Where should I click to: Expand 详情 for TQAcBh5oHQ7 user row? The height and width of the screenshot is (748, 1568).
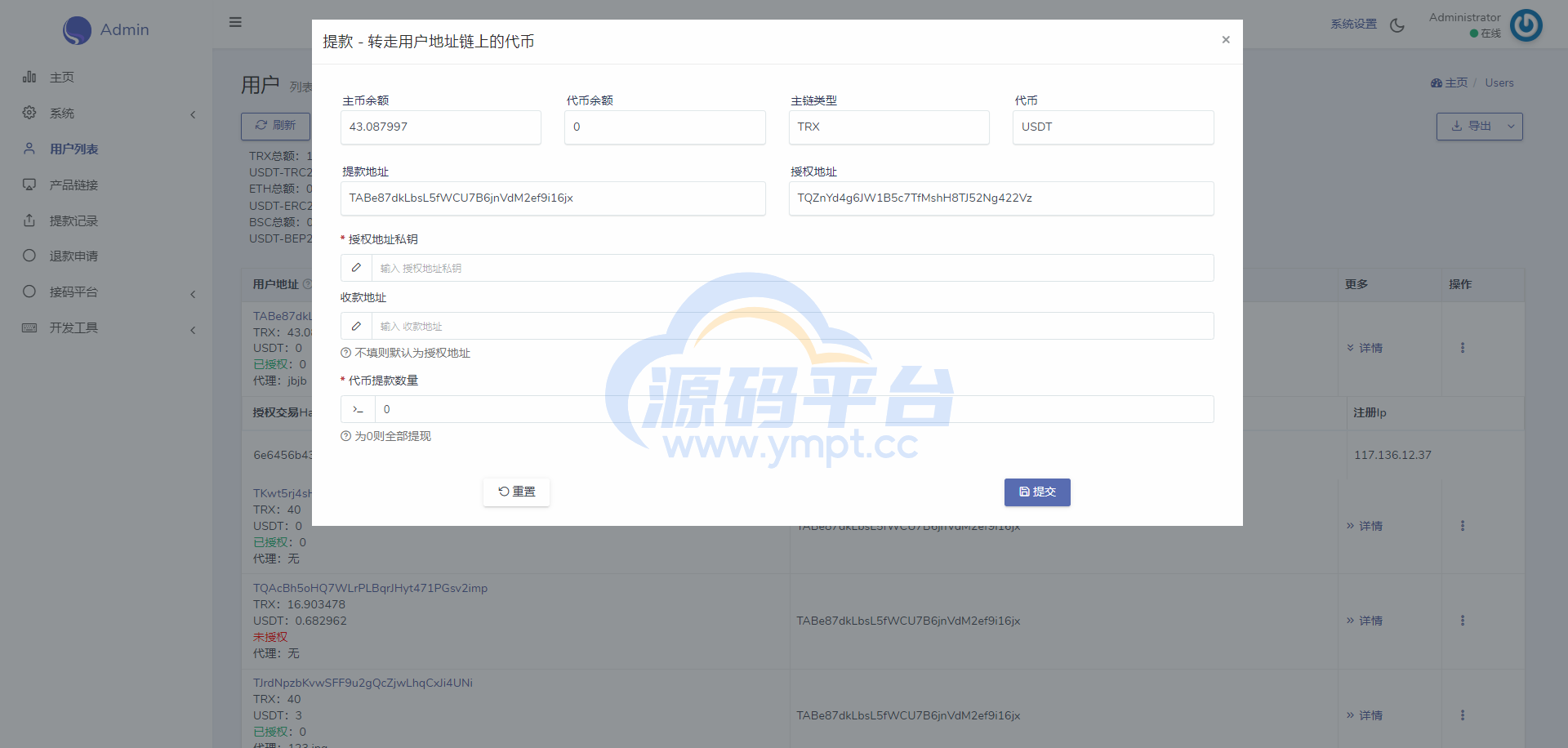click(x=1365, y=621)
